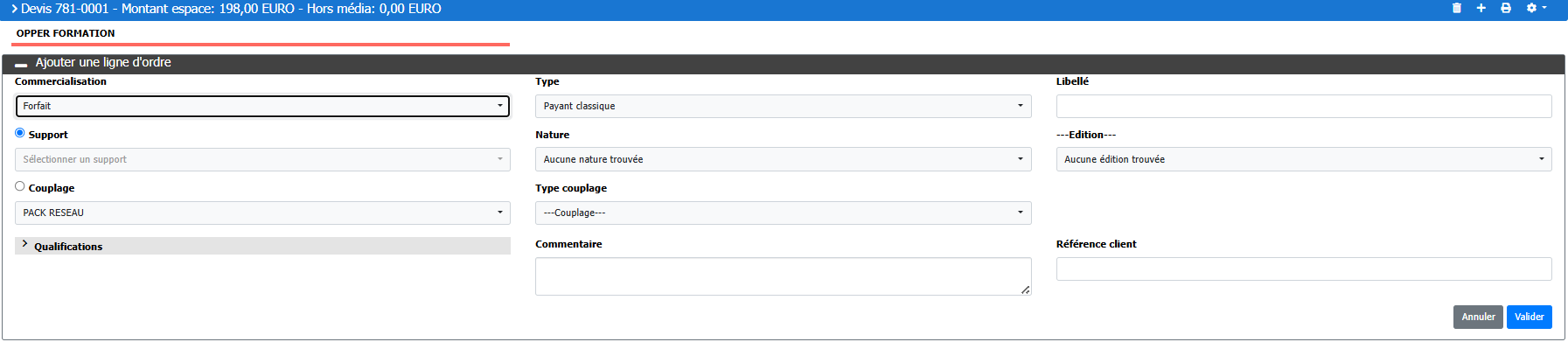Image resolution: width=1568 pixels, height=342 pixels.
Task: Collapse the Ajouter une ligne d'ordre panel
Action: (x=21, y=64)
